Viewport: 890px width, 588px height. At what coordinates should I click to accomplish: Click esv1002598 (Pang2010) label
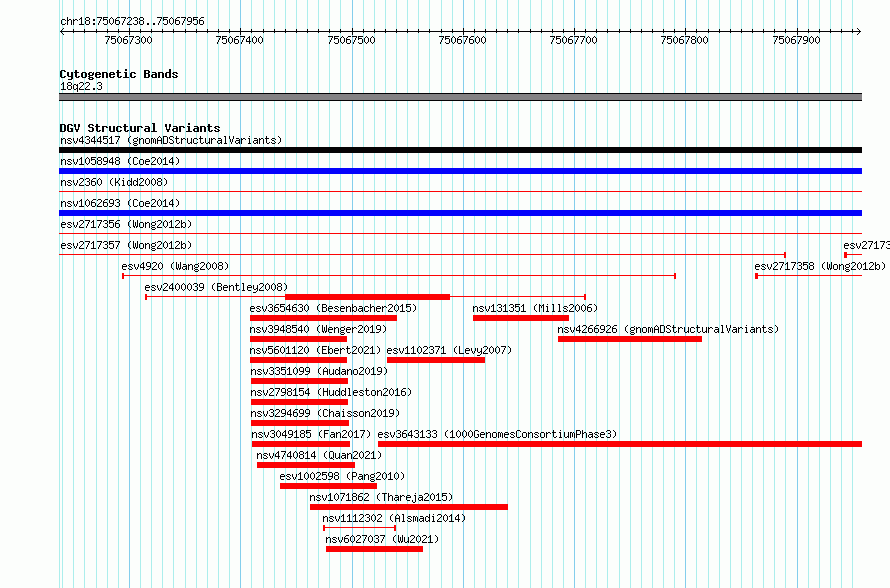342,476
